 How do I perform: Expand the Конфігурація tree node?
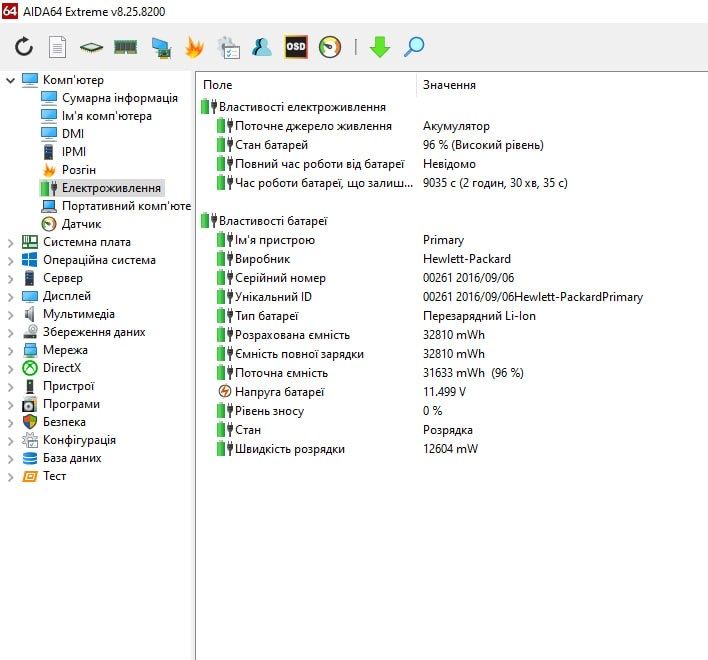click(x=10, y=441)
